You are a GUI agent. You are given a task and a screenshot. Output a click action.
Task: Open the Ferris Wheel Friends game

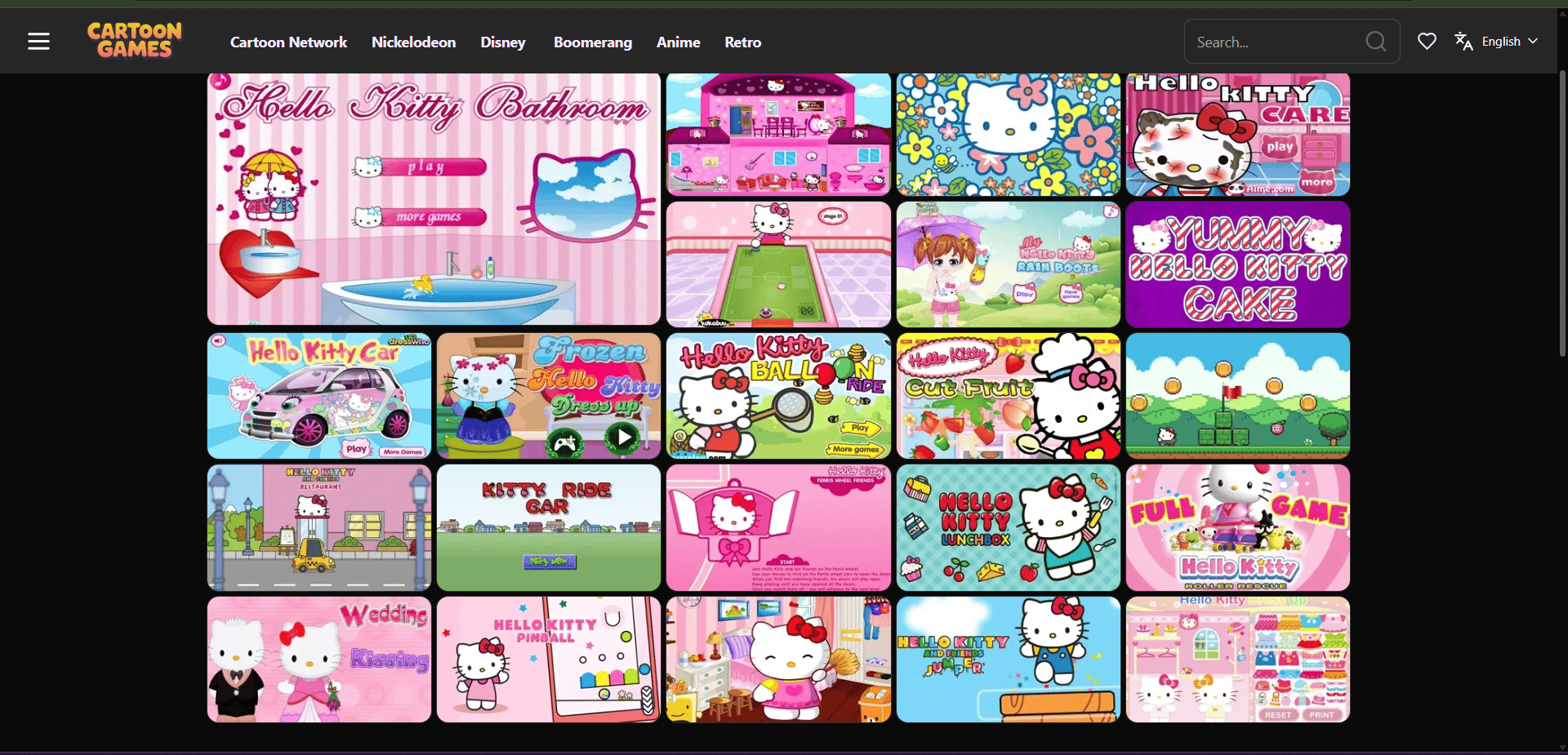[778, 528]
